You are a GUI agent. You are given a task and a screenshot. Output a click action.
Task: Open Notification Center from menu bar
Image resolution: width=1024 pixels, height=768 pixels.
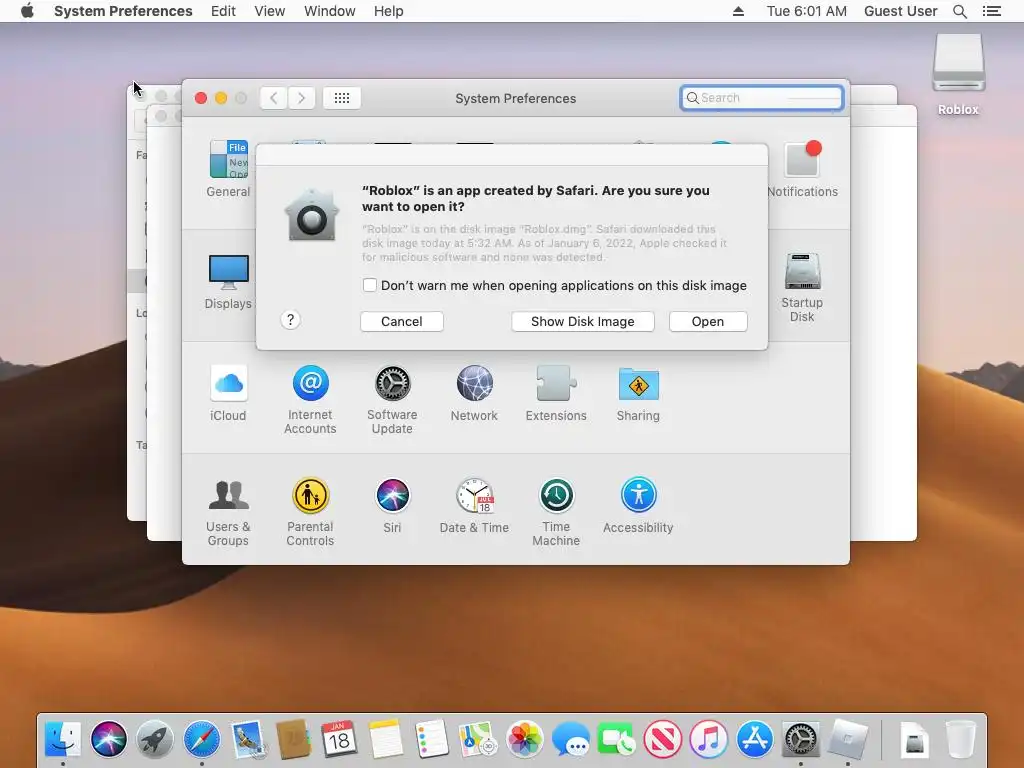pyautogui.click(x=991, y=11)
